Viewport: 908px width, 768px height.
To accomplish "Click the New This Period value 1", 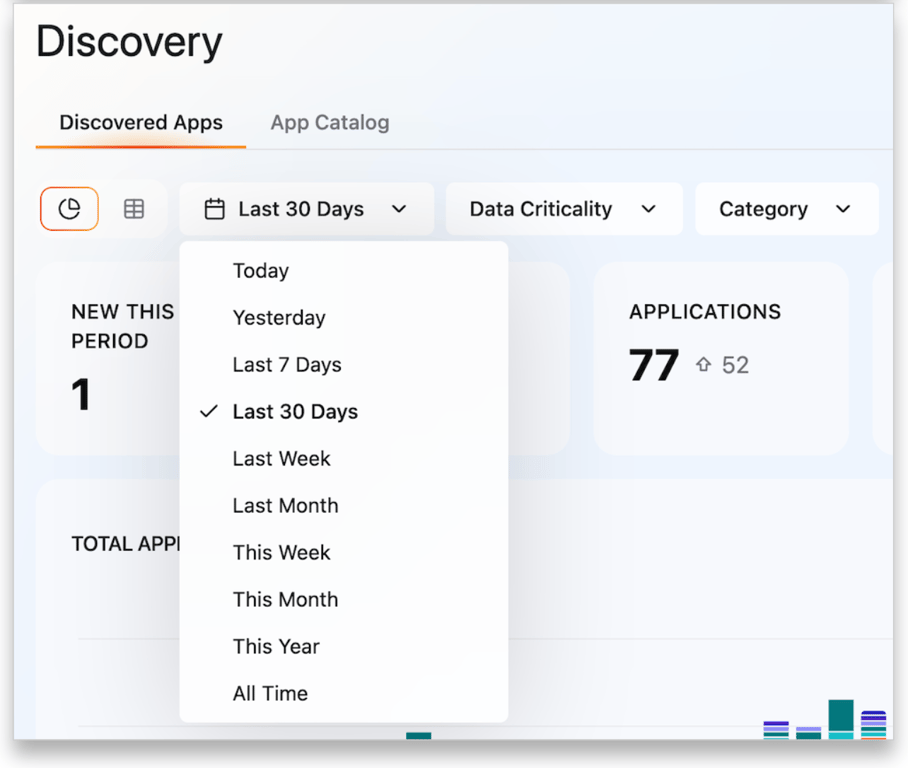I will tap(81, 394).
